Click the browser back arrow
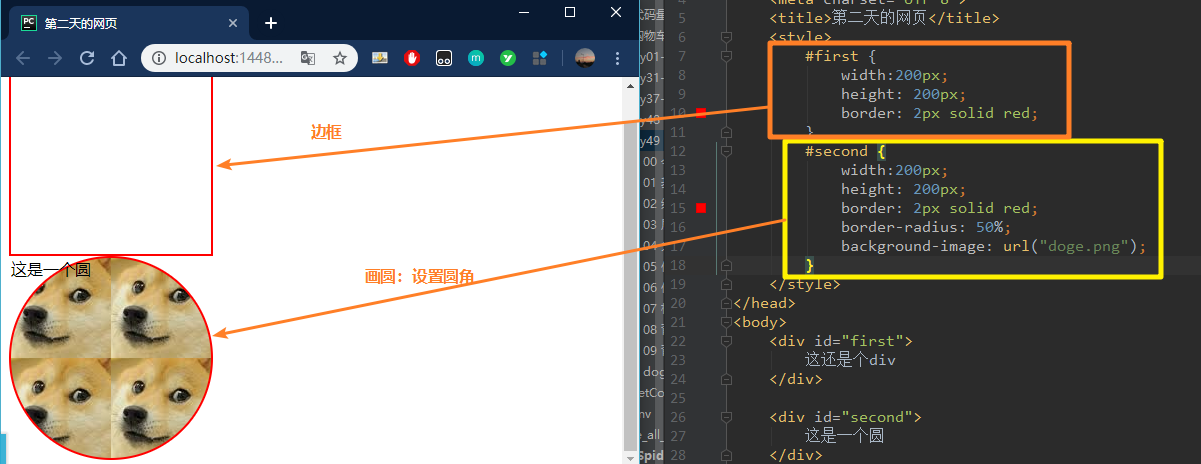 tap(23, 59)
